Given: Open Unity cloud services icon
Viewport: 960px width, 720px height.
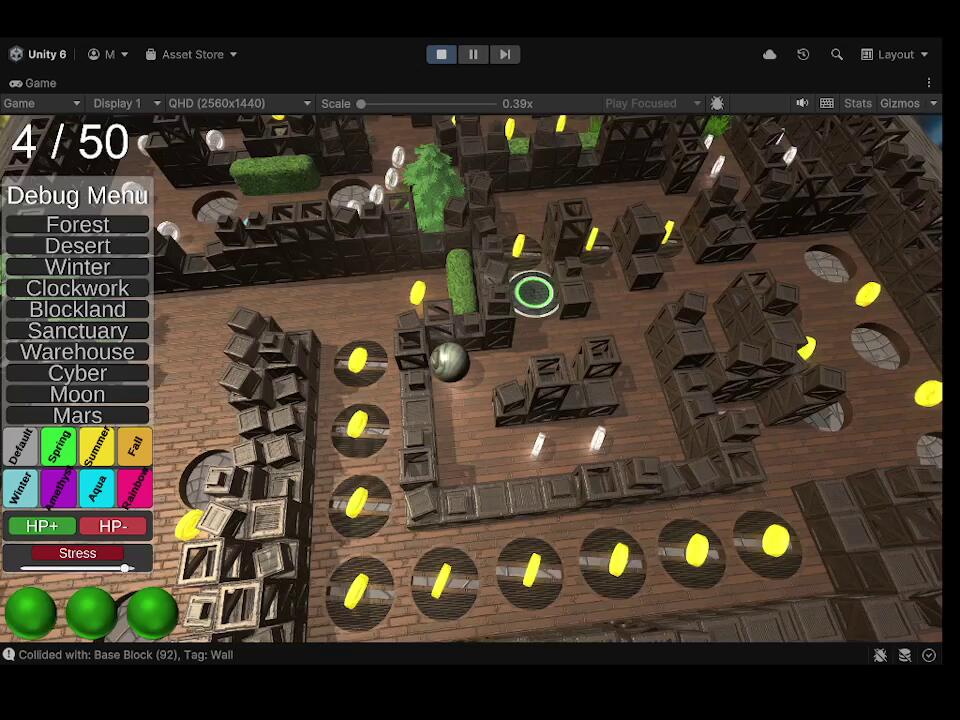Looking at the screenshot, I should 769,54.
